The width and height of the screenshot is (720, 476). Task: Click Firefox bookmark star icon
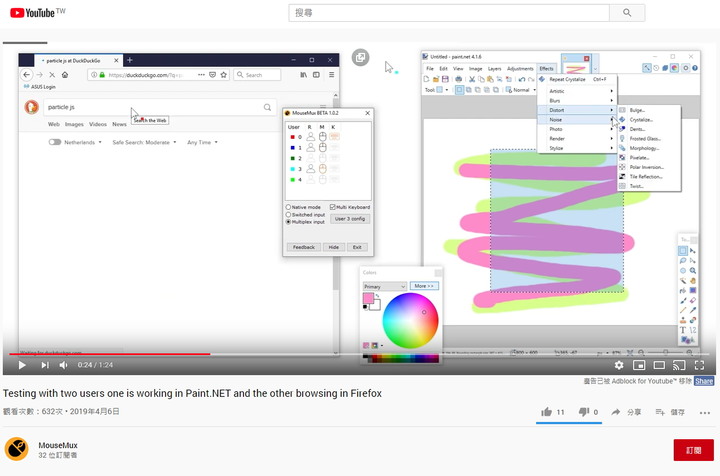click(224, 74)
